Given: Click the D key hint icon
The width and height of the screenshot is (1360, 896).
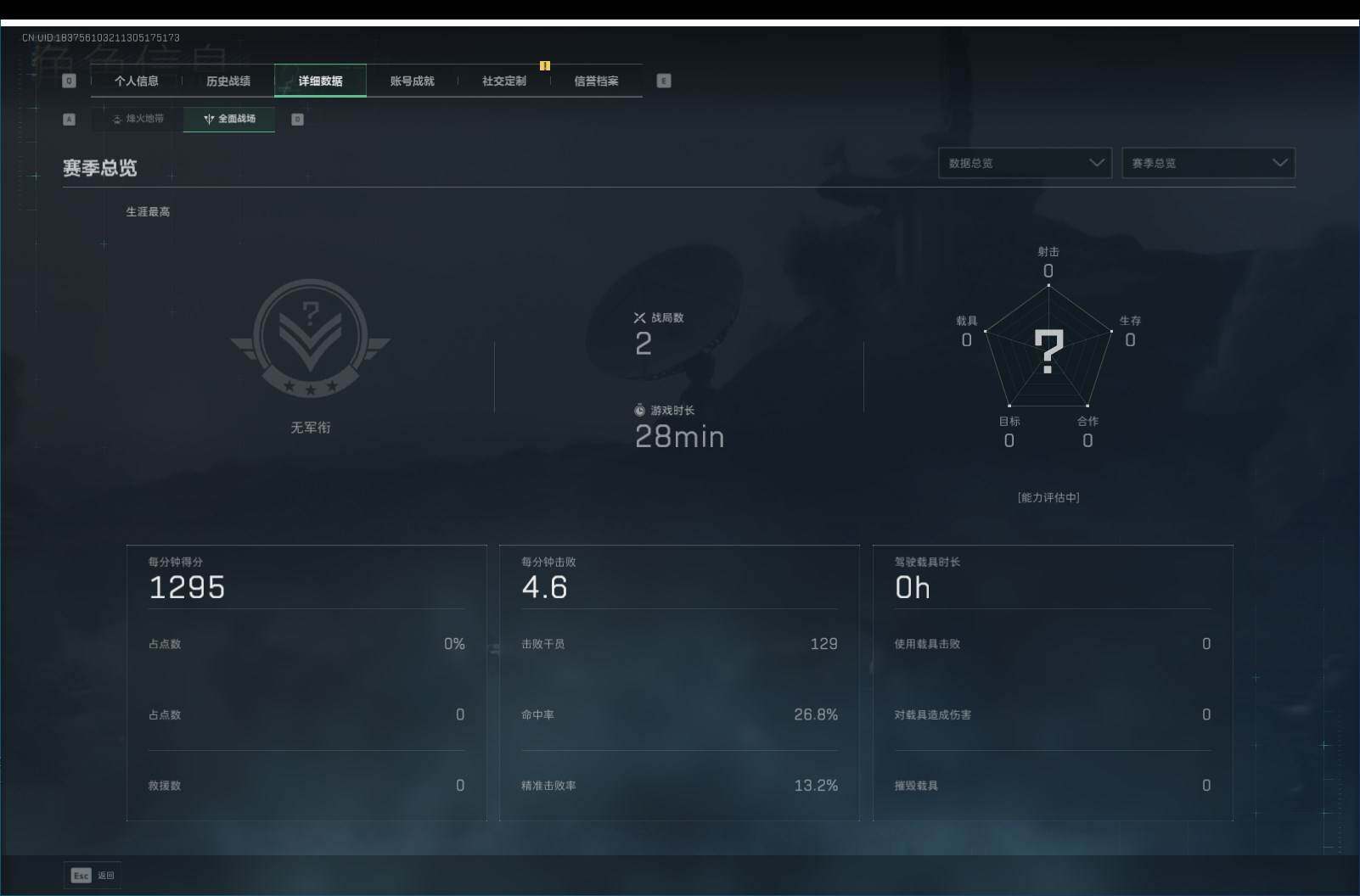Looking at the screenshot, I should [297, 120].
